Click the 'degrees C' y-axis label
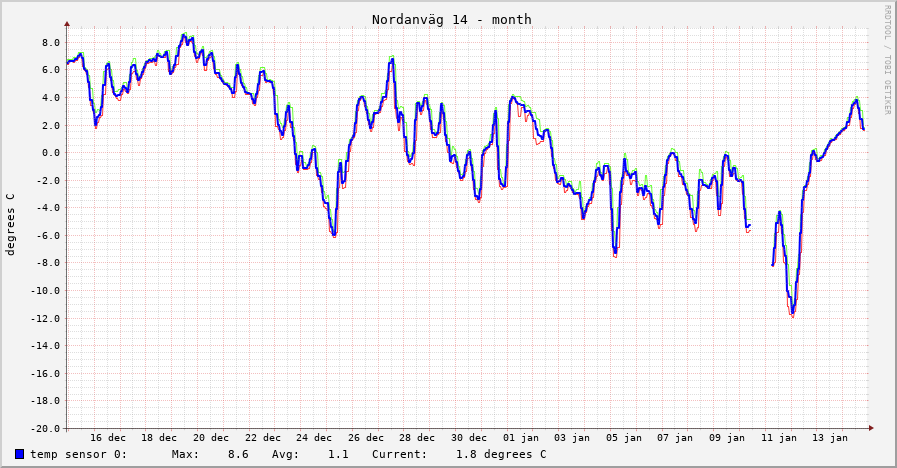 [11, 224]
